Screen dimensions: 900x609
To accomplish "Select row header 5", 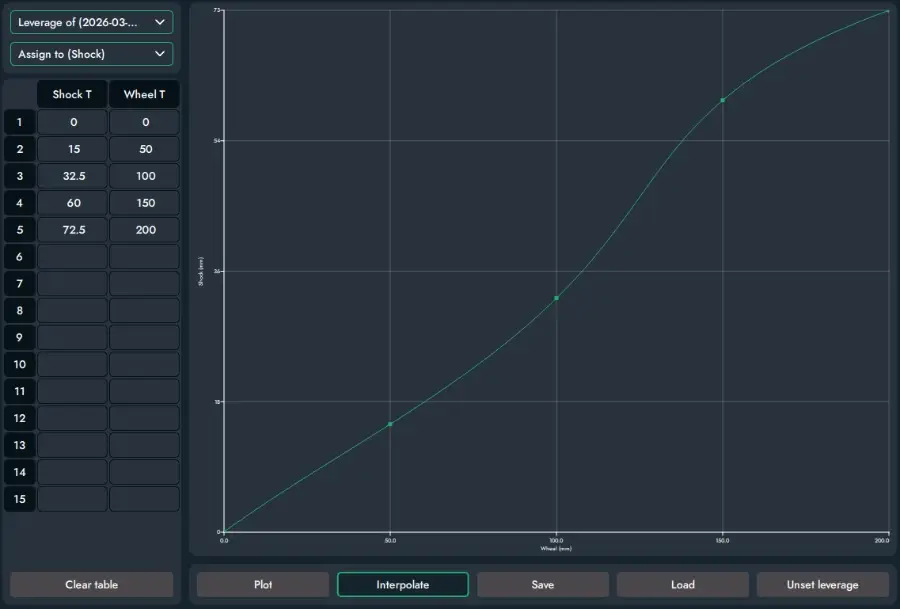I will [20, 230].
